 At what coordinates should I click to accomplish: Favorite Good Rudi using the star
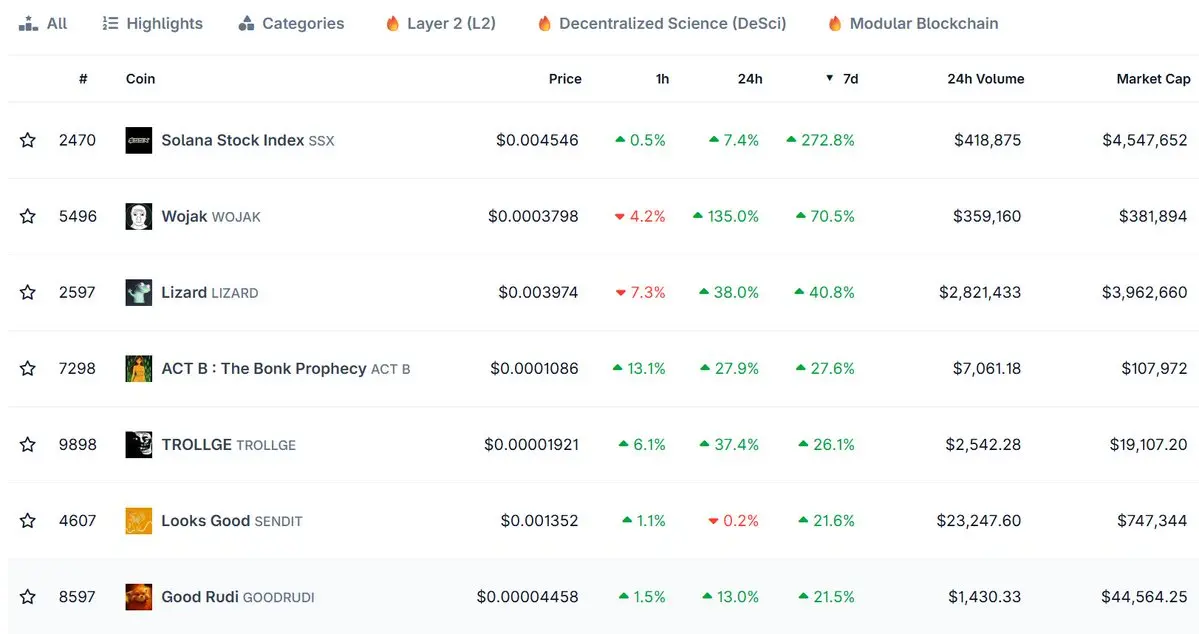pos(28,597)
